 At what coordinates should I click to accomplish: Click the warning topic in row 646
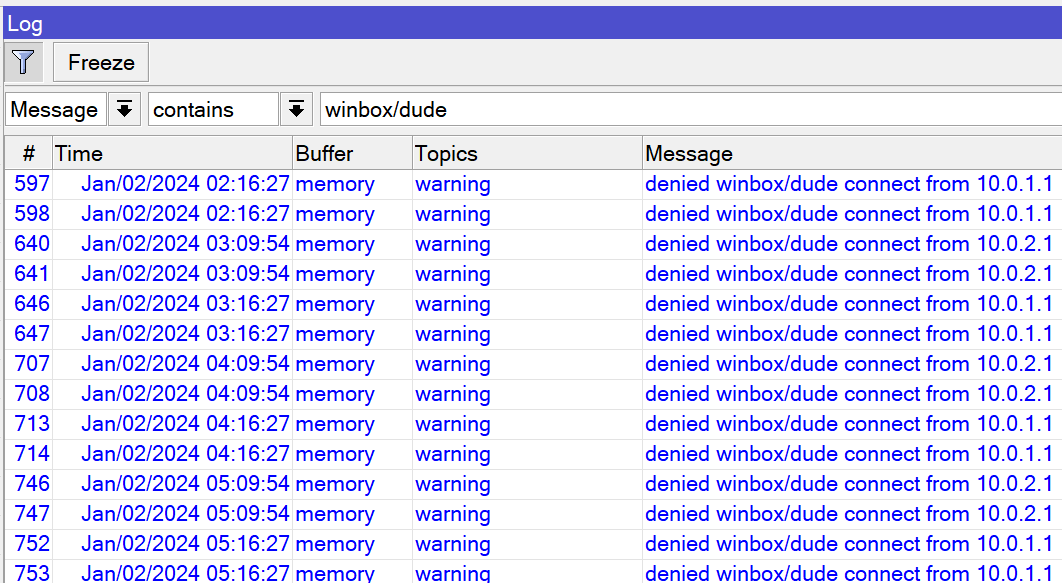pyautogui.click(x=452, y=304)
